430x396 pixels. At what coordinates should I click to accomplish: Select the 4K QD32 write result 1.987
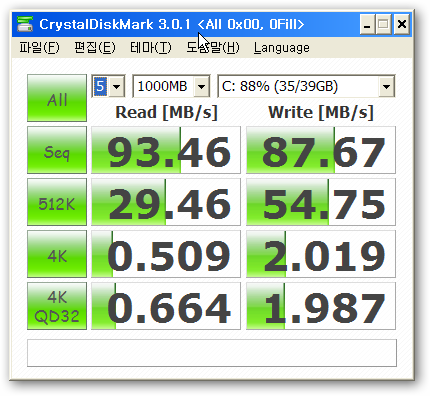321,306
